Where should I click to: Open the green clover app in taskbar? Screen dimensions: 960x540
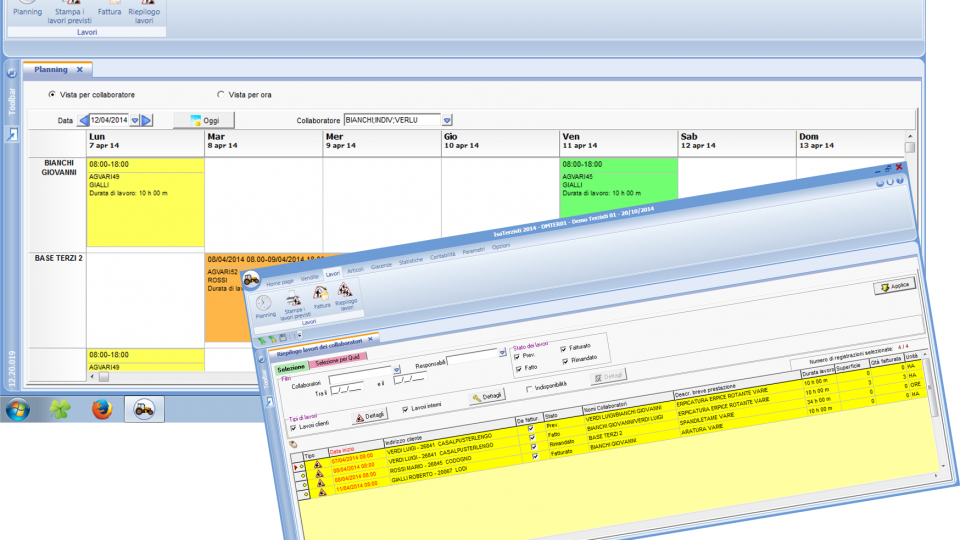tap(60, 409)
